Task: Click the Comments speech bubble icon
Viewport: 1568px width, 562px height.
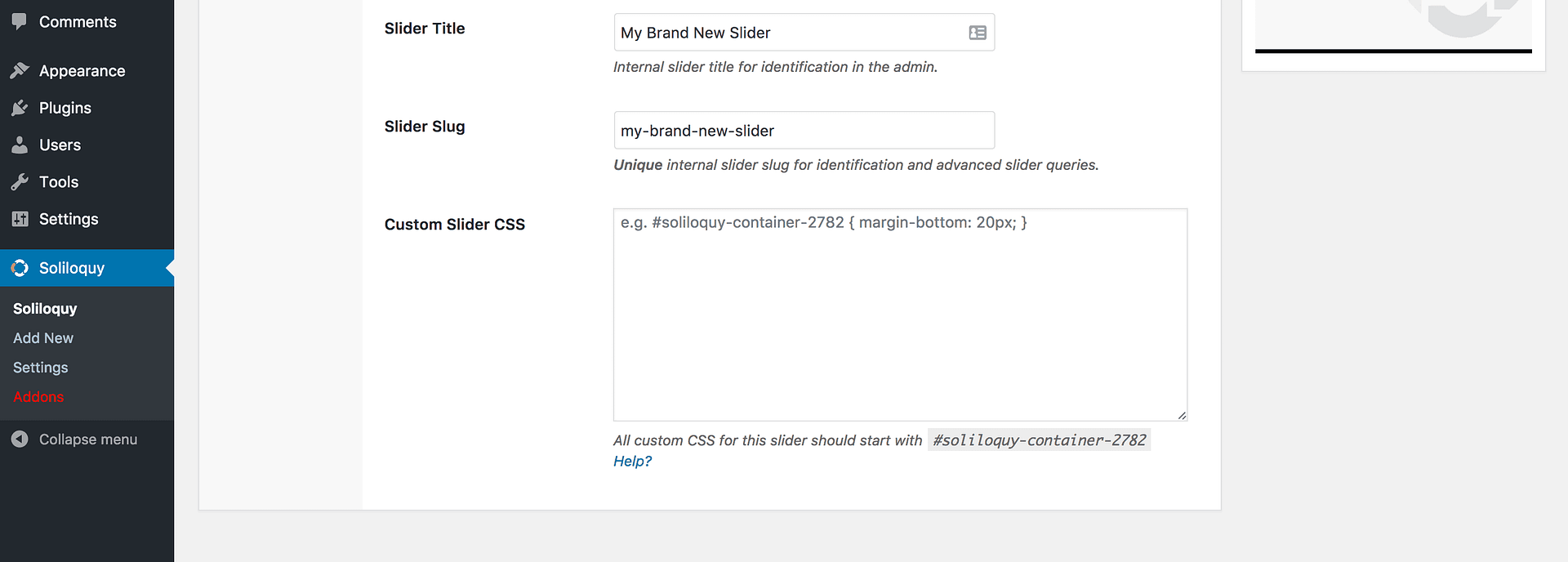Action: (x=20, y=22)
